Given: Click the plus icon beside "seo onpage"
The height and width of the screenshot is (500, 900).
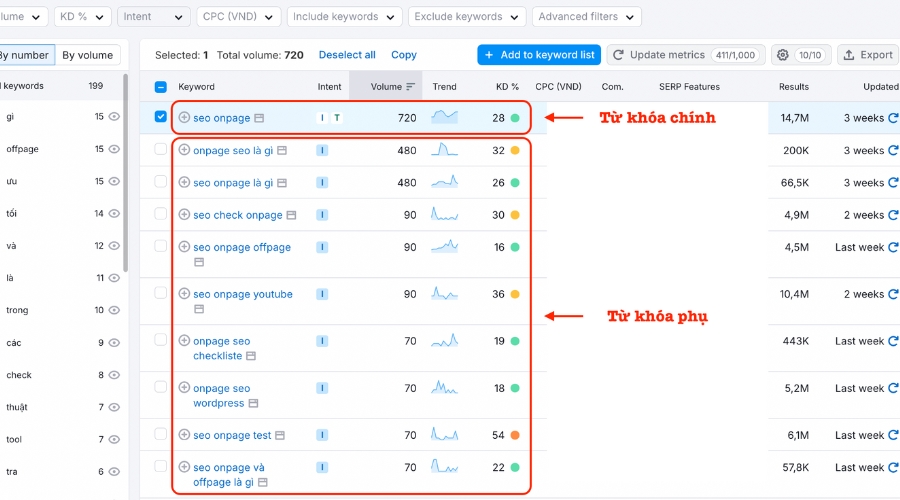Looking at the screenshot, I should [x=184, y=118].
